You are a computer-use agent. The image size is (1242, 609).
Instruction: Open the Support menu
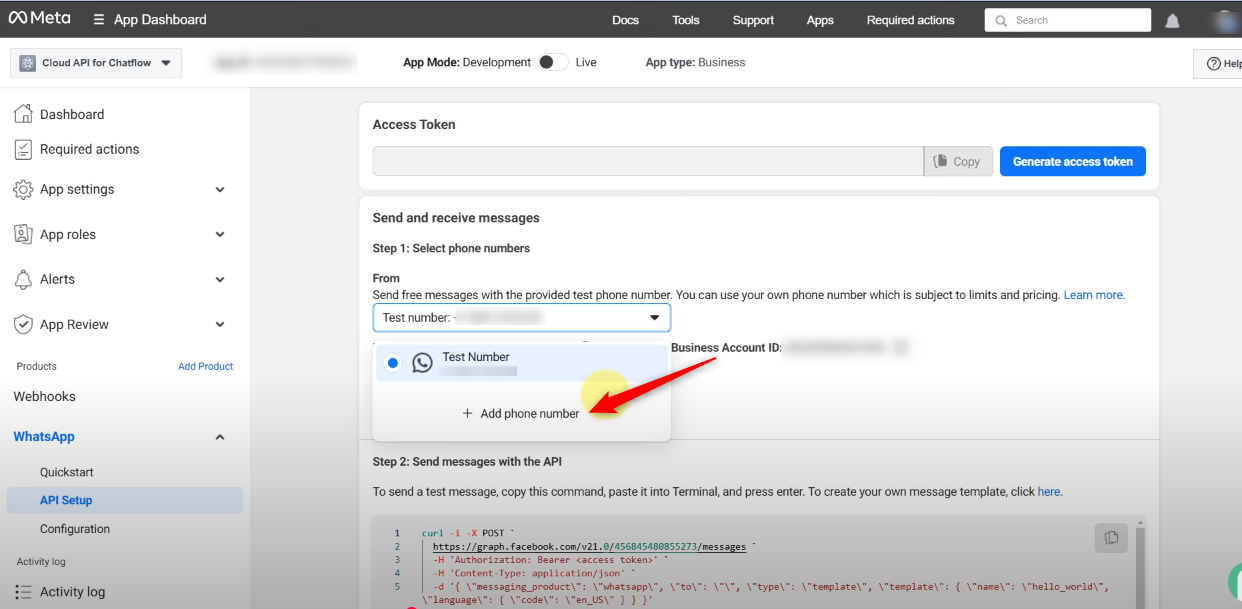pos(753,20)
